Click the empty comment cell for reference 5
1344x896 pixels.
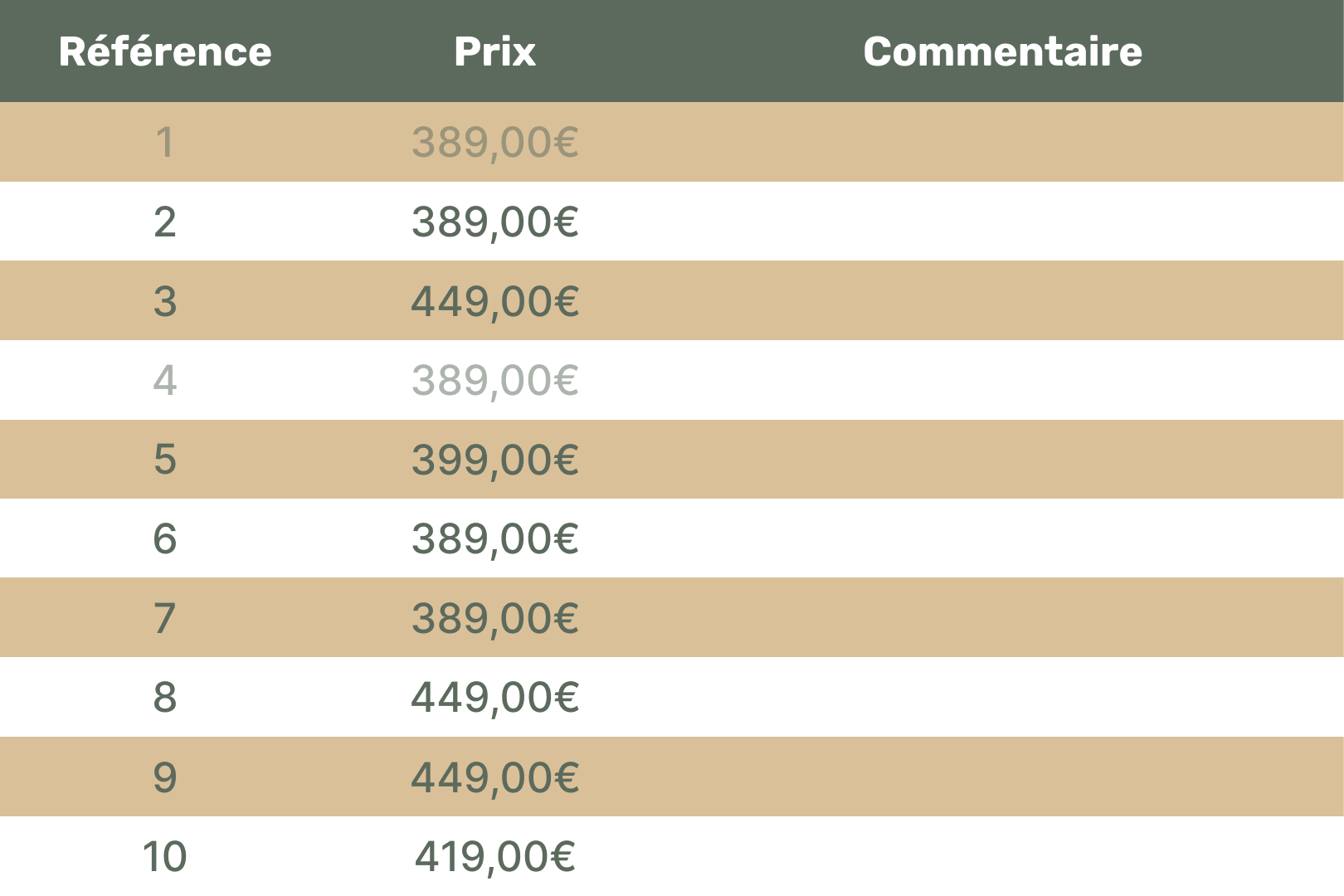(1002, 459)
